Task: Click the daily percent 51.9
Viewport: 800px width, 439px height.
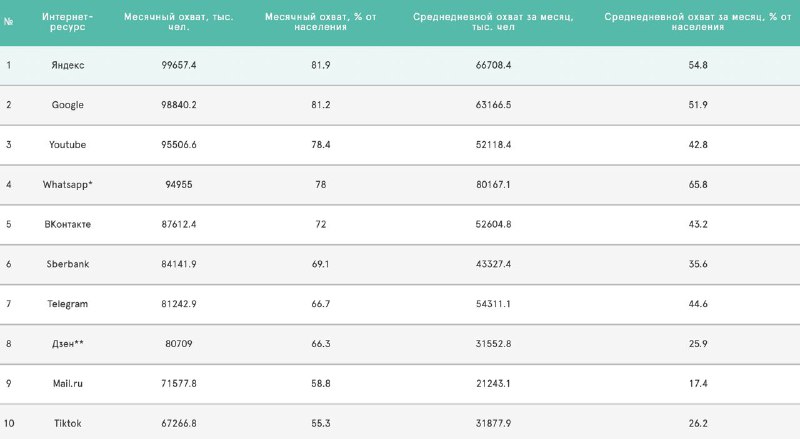Action: tap(697, 105)
